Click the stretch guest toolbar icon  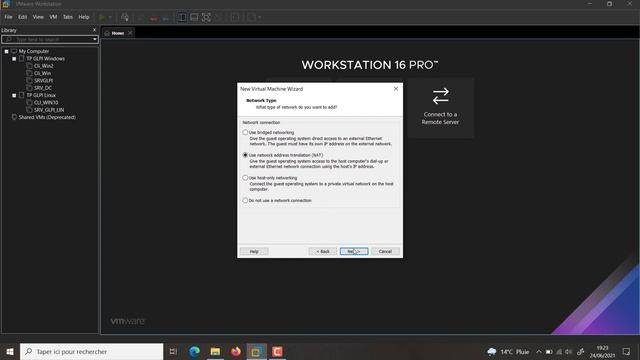click(x=251, y=17)
